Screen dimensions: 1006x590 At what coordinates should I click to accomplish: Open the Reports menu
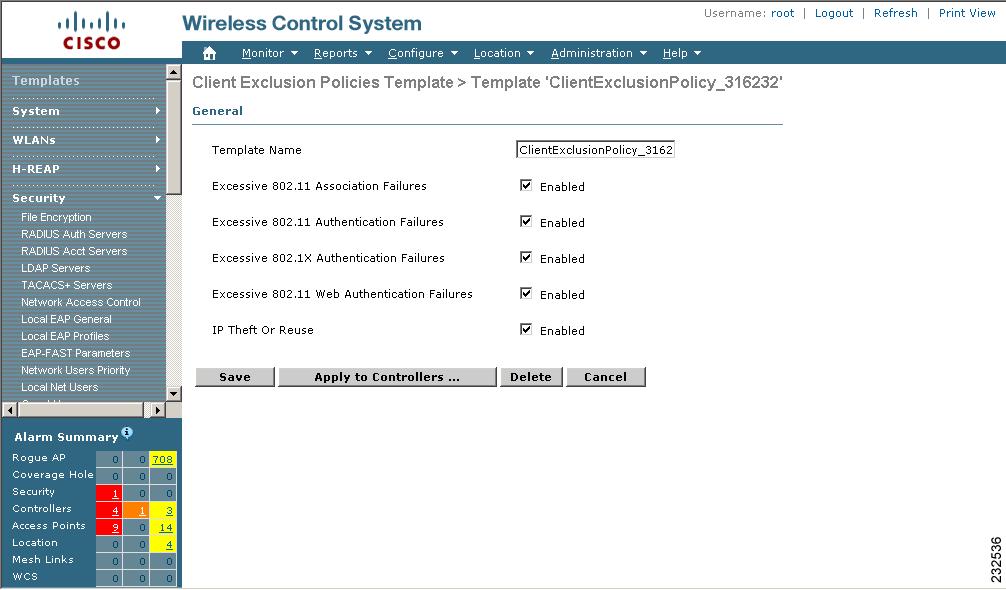(343, 53)
